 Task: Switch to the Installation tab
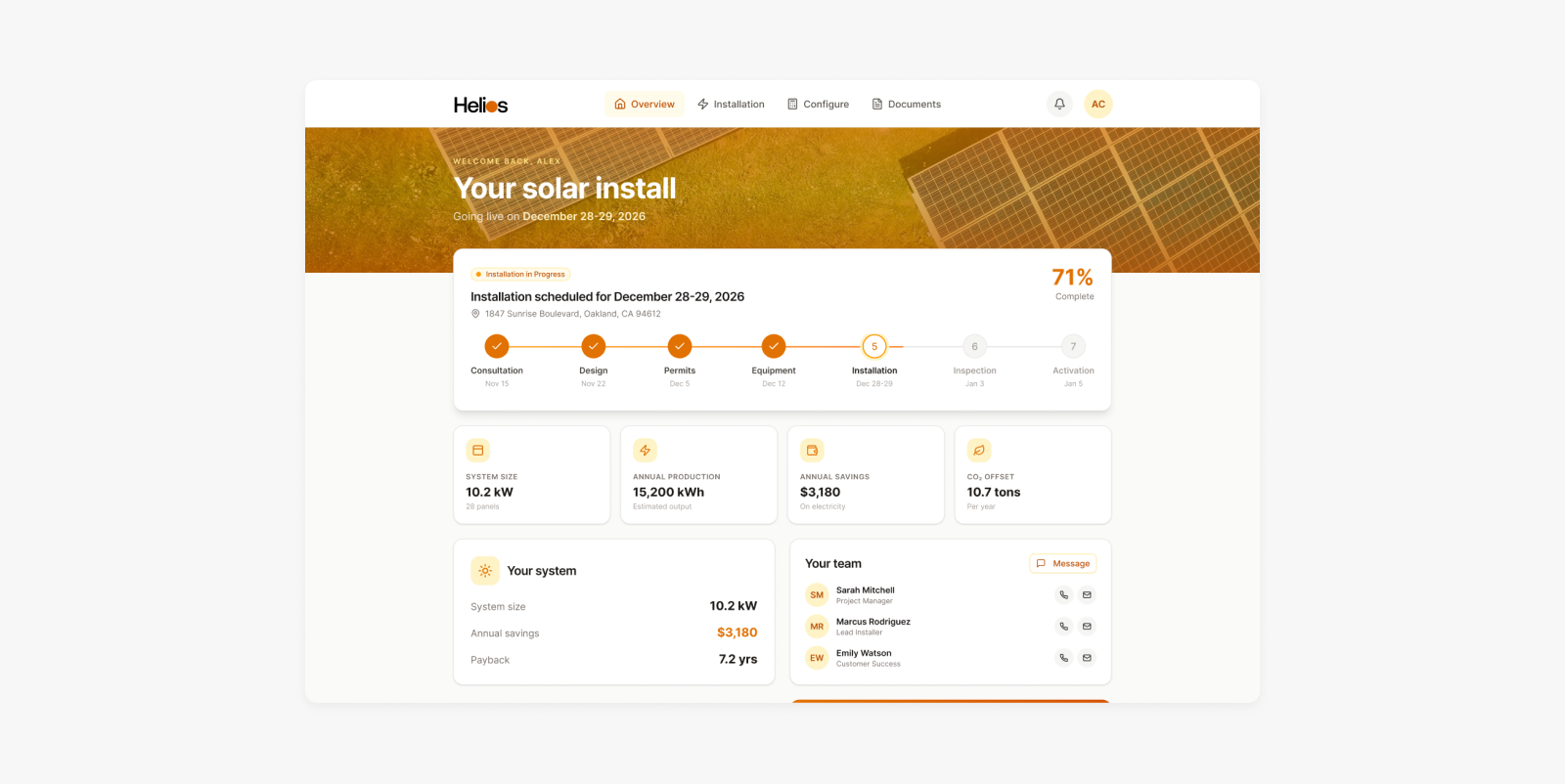731,105
